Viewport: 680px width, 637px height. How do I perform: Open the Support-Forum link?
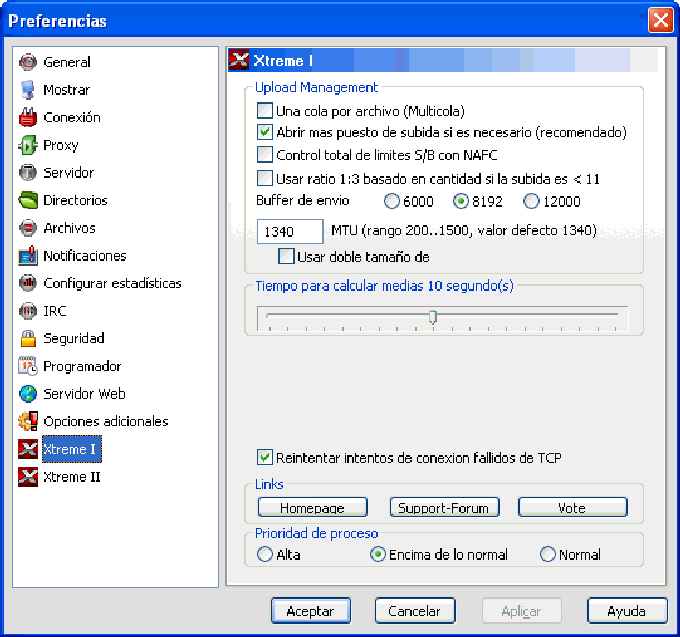pyautogui.click(x=444, y=507)
